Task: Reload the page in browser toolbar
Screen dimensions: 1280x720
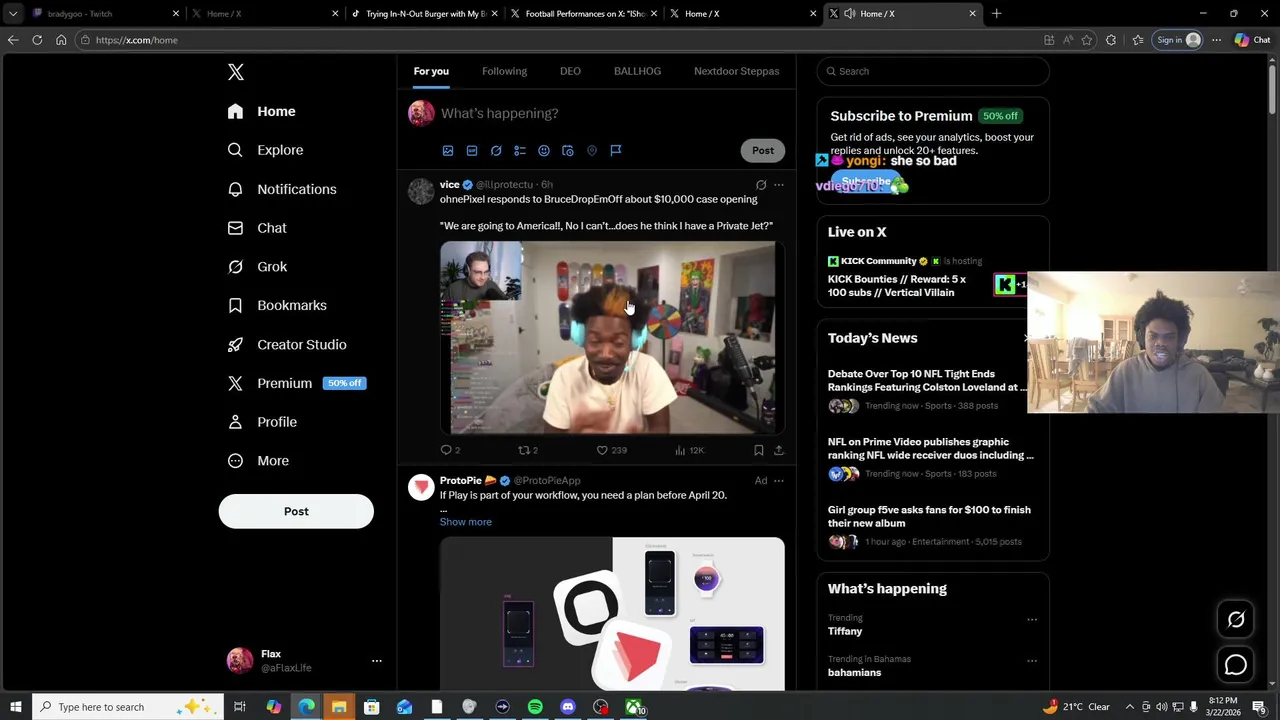Action: [37, 40]
